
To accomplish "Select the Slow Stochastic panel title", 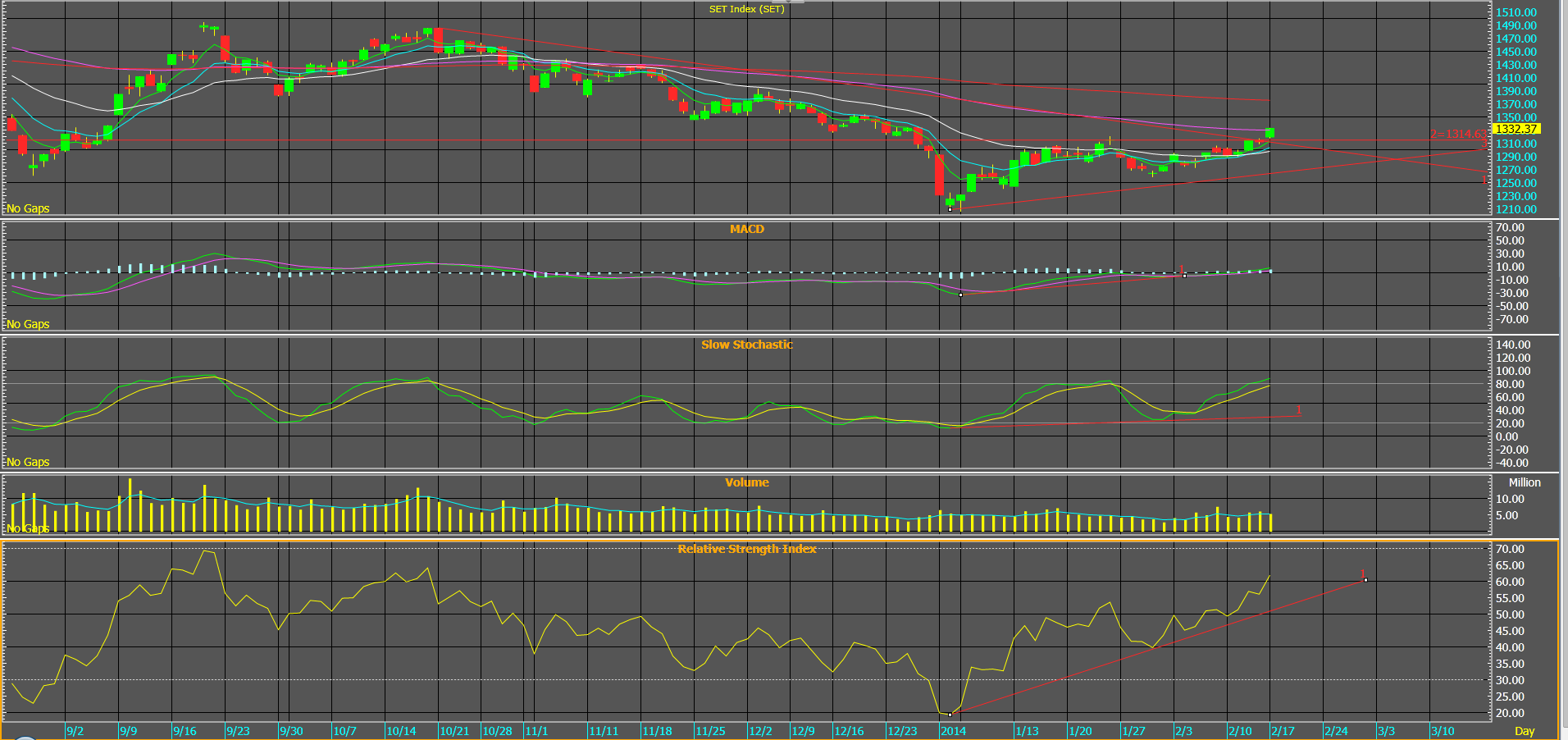I will 746,345.
